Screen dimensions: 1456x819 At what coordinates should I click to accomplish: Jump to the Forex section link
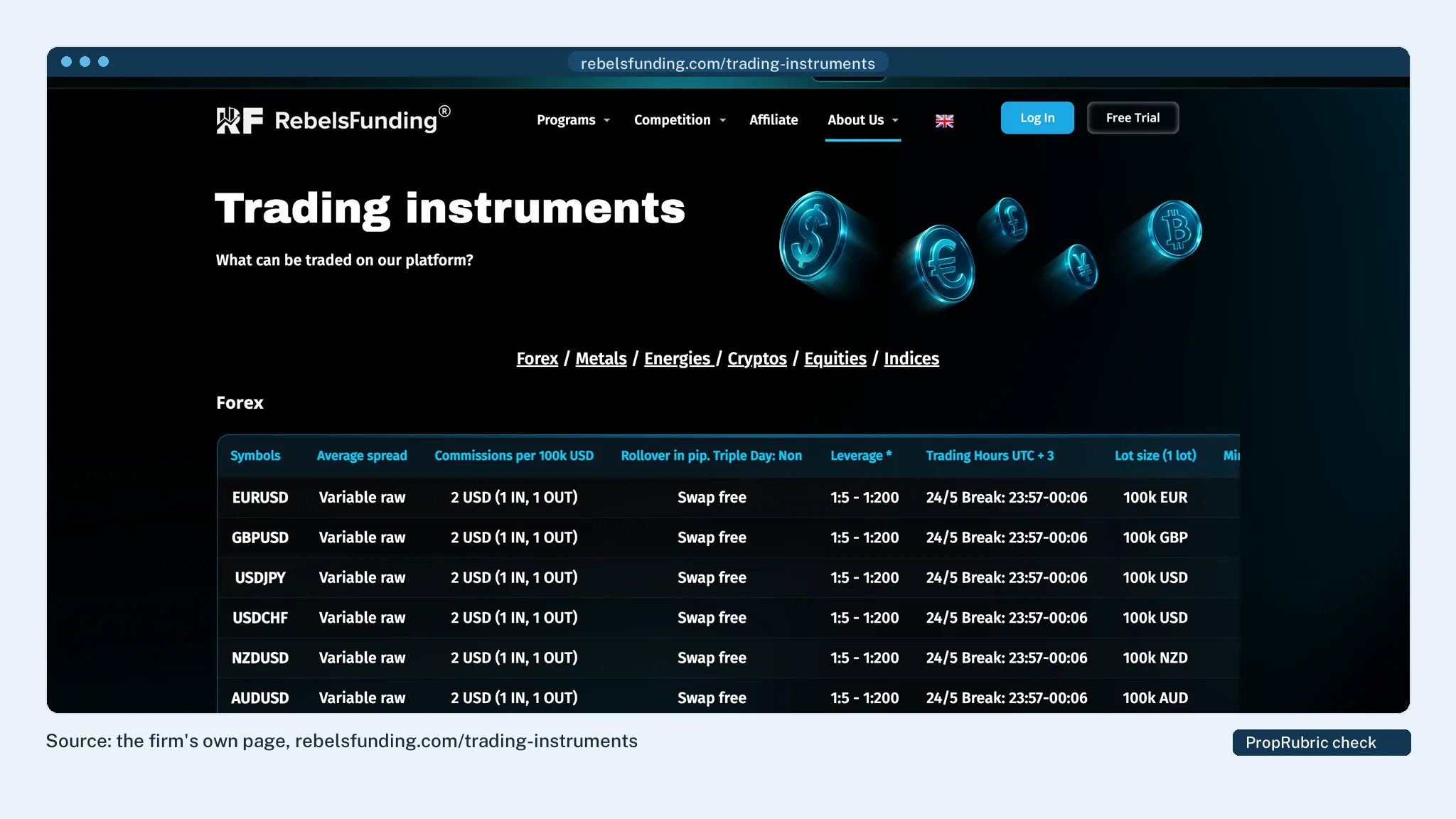pos(537,358)
